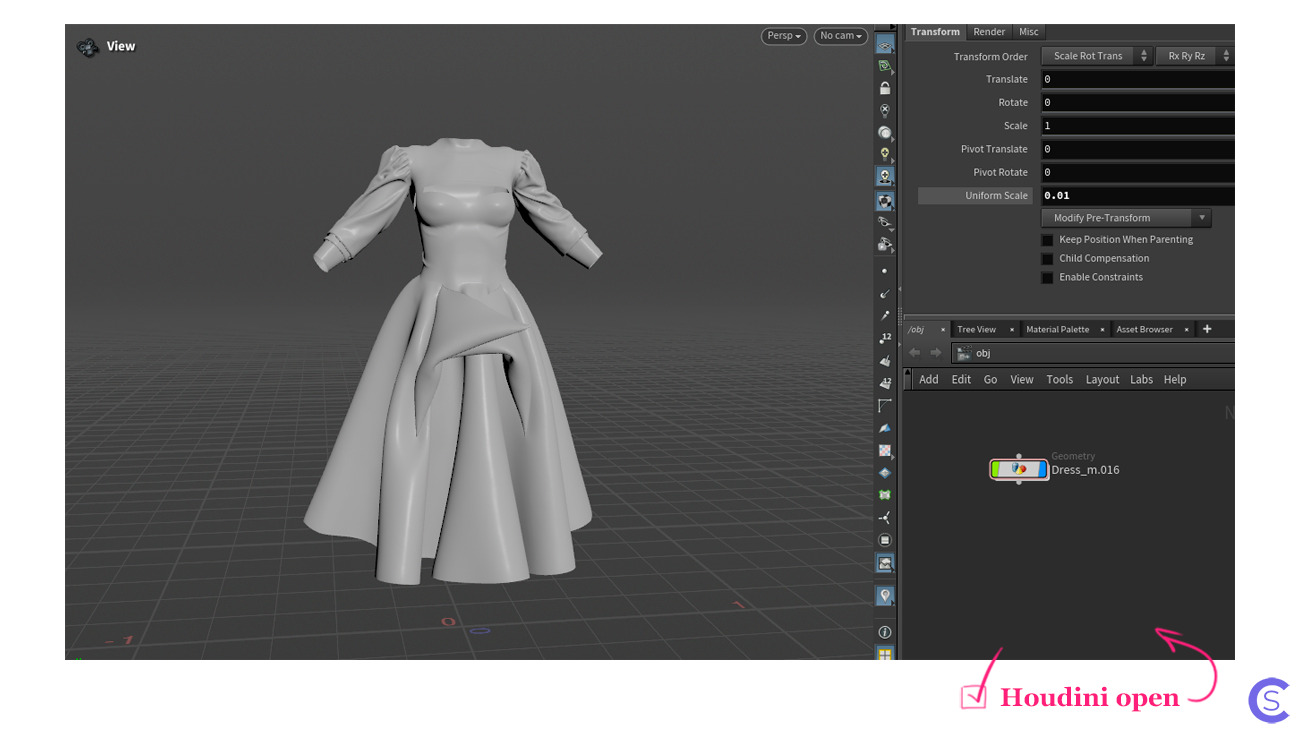Click the circular square-inset display icon
1300x731 pixels.
(x=885, y=540)
